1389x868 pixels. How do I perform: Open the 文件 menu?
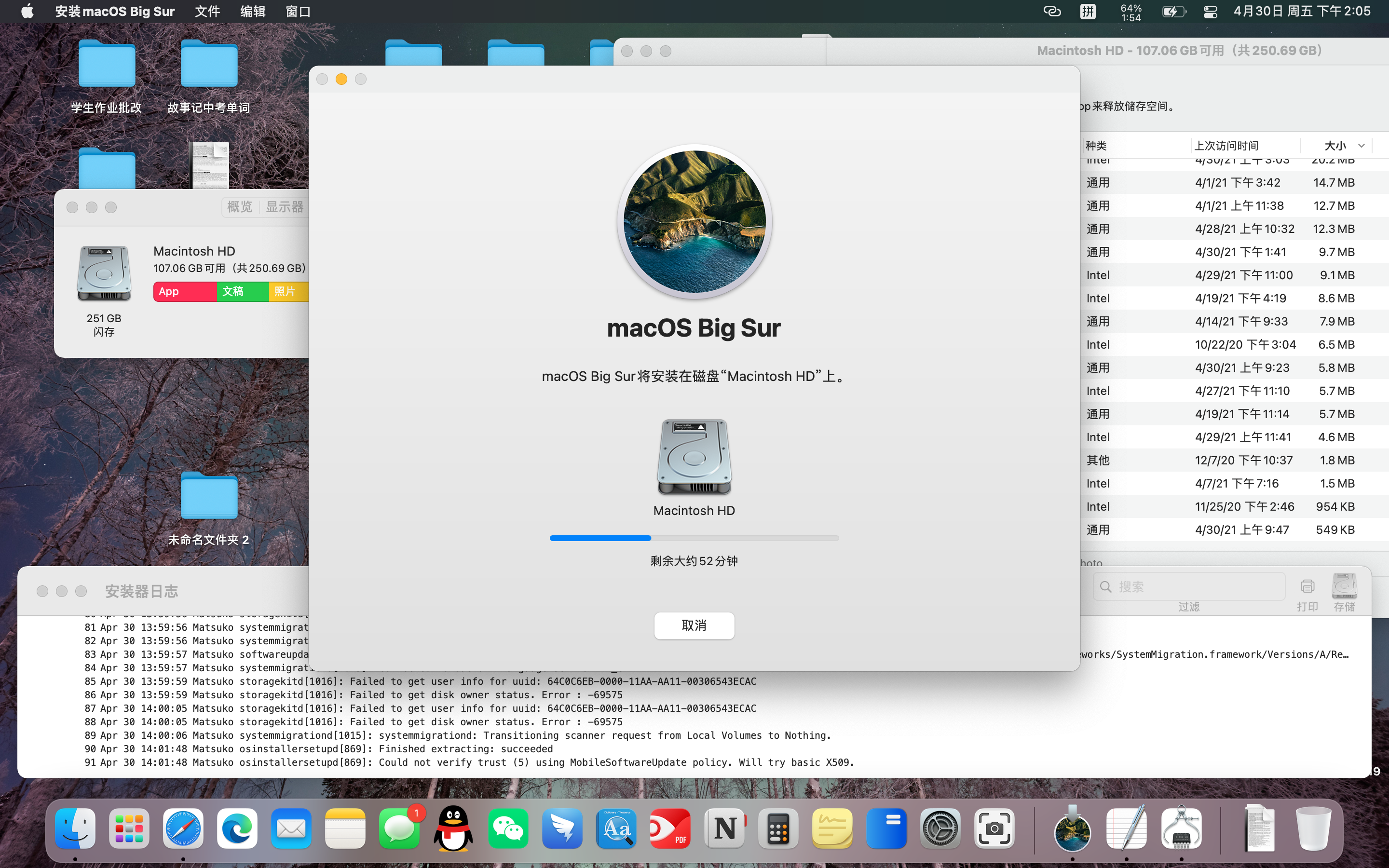[x=207, y=12]
